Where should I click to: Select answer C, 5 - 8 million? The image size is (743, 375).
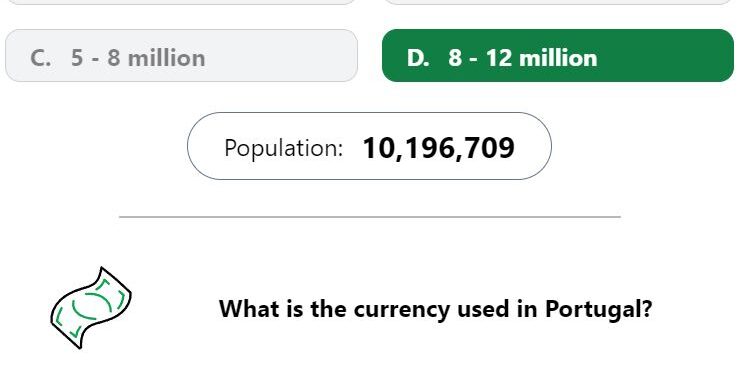point(181,55)
